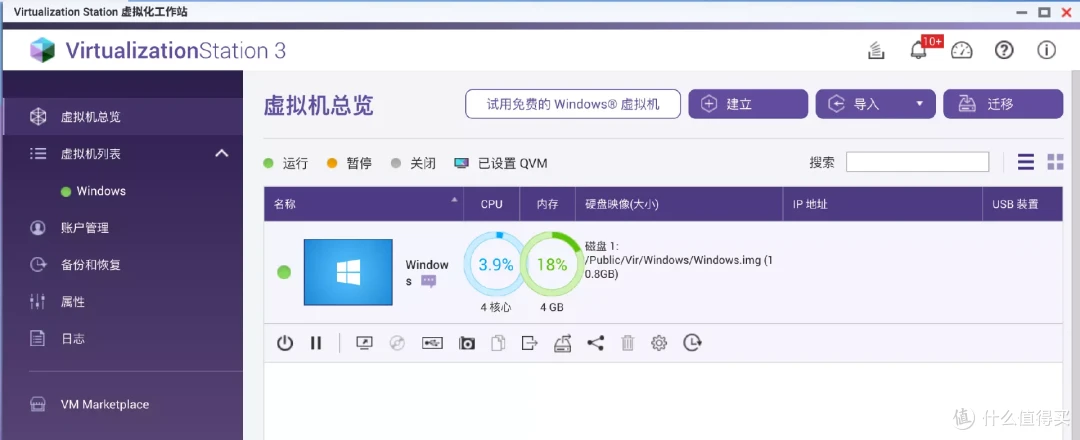Collapse the 虚拟机列表 chevron

[222, 153]
